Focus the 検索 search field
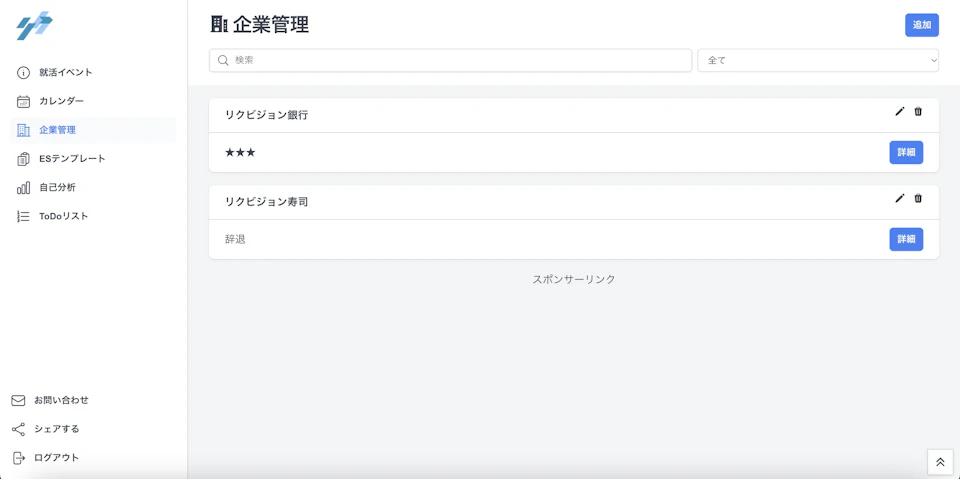The image size is (960, 479). (451, 61)
